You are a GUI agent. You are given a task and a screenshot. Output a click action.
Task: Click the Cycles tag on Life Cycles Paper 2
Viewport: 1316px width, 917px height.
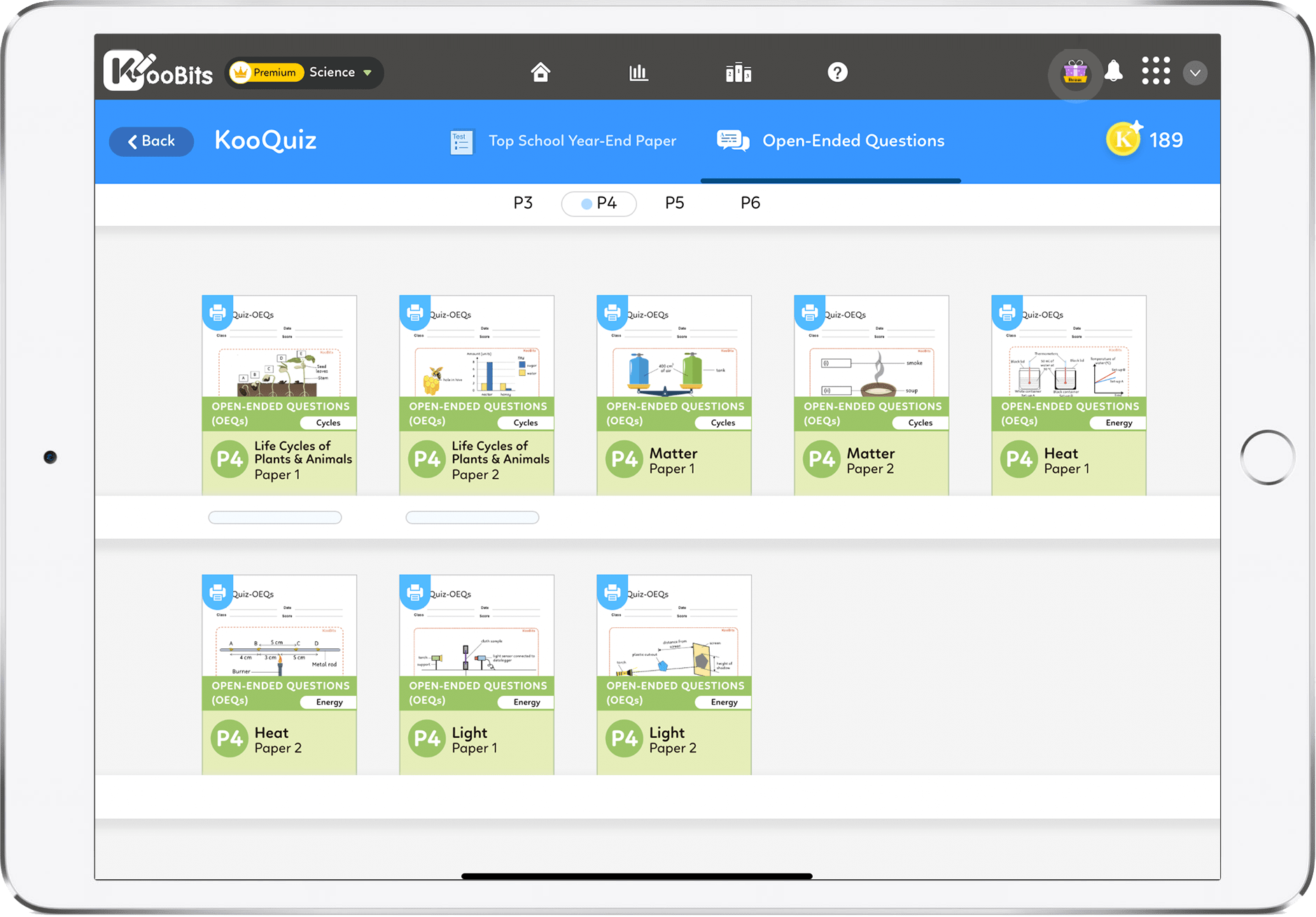pos(526,423)
